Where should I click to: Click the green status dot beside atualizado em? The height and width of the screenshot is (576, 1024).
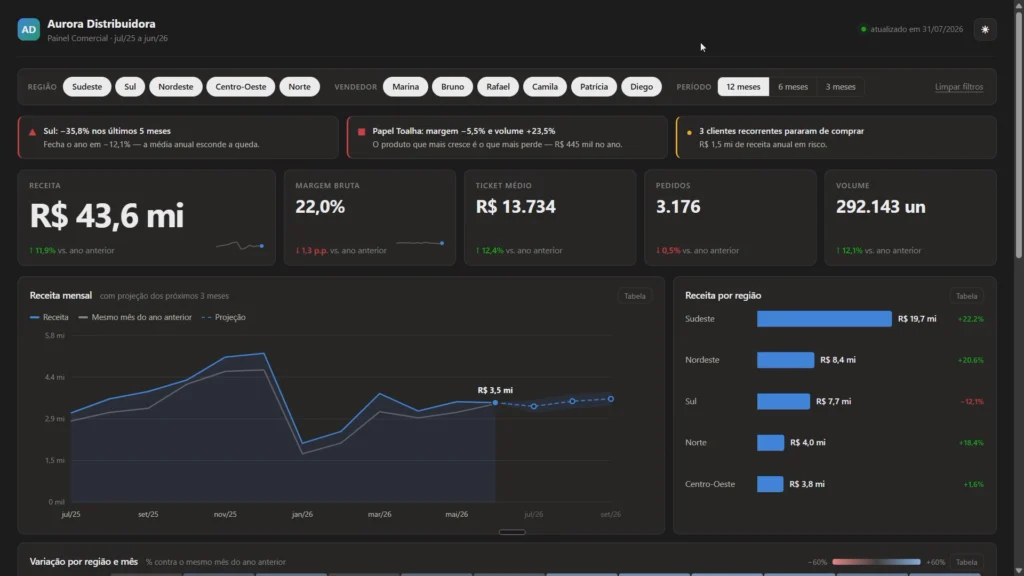coord(863,29)
